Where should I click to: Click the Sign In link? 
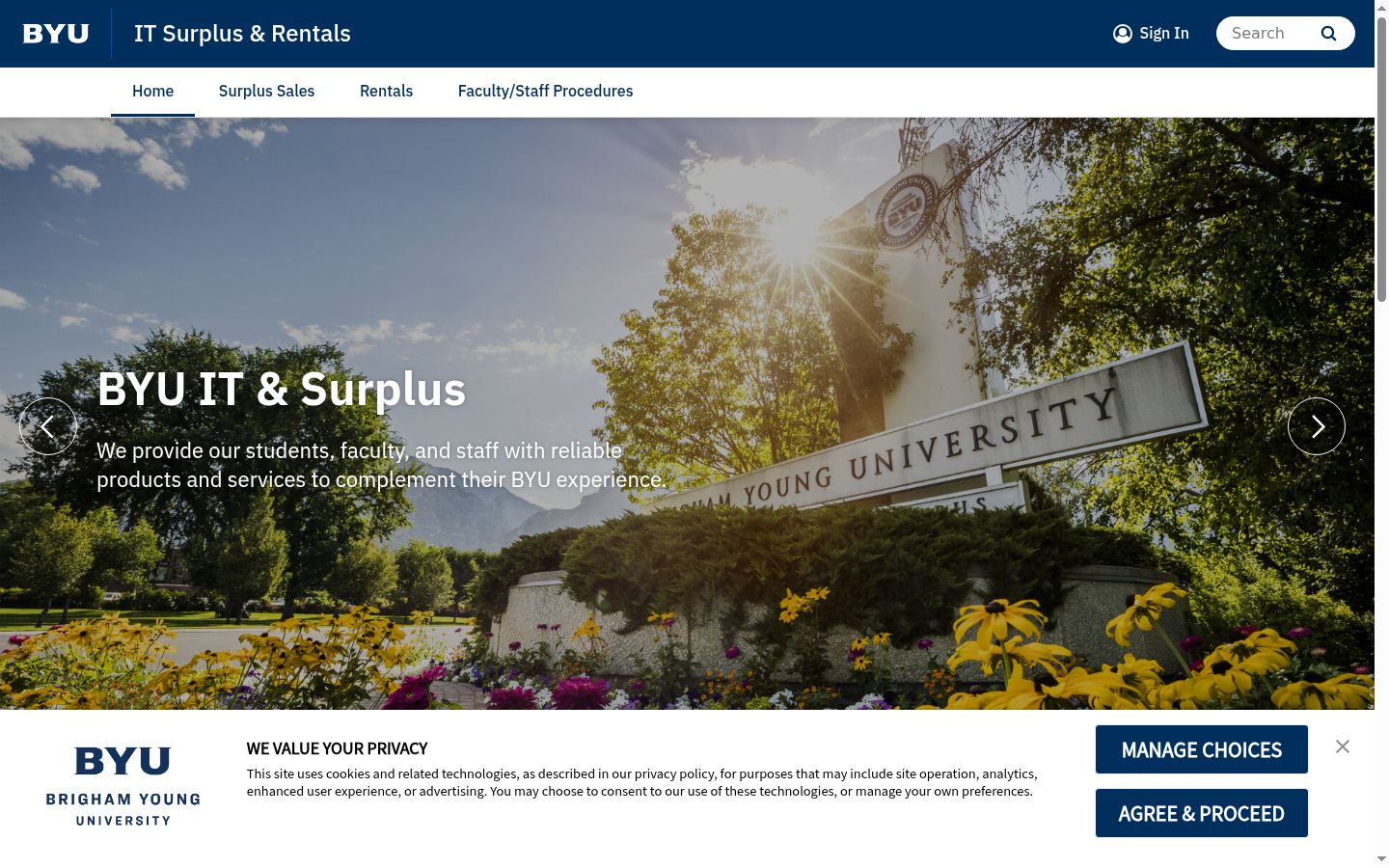(1163, 34)
